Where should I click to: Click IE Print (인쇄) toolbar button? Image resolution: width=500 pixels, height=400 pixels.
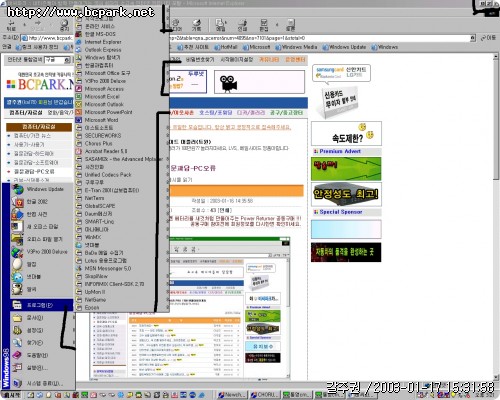(242, 25)
